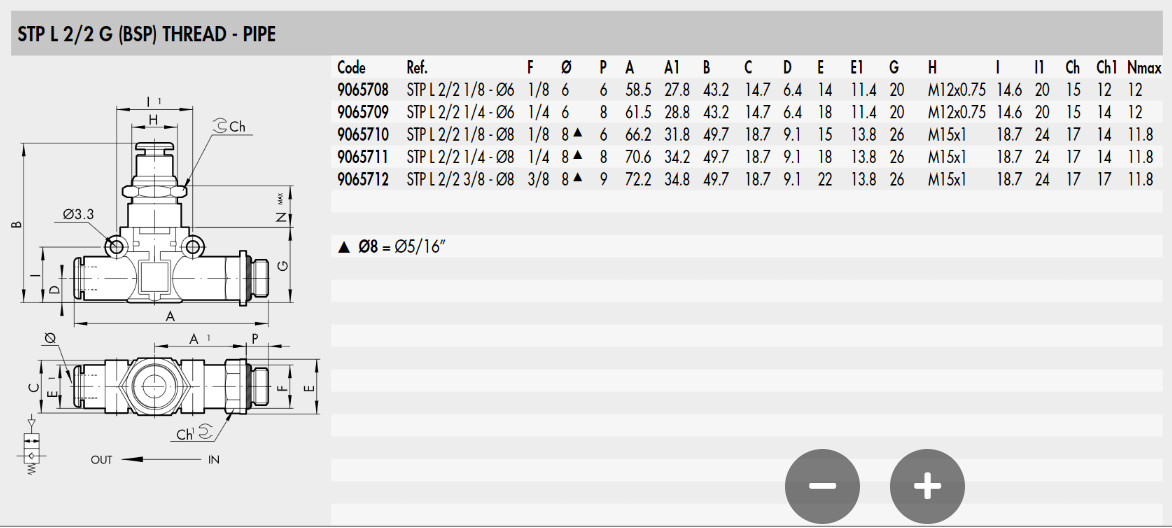Image resolution: width=1172 pixels, height=528 pixels.
Task: Select product code 9065712
Action: [363, 179]
